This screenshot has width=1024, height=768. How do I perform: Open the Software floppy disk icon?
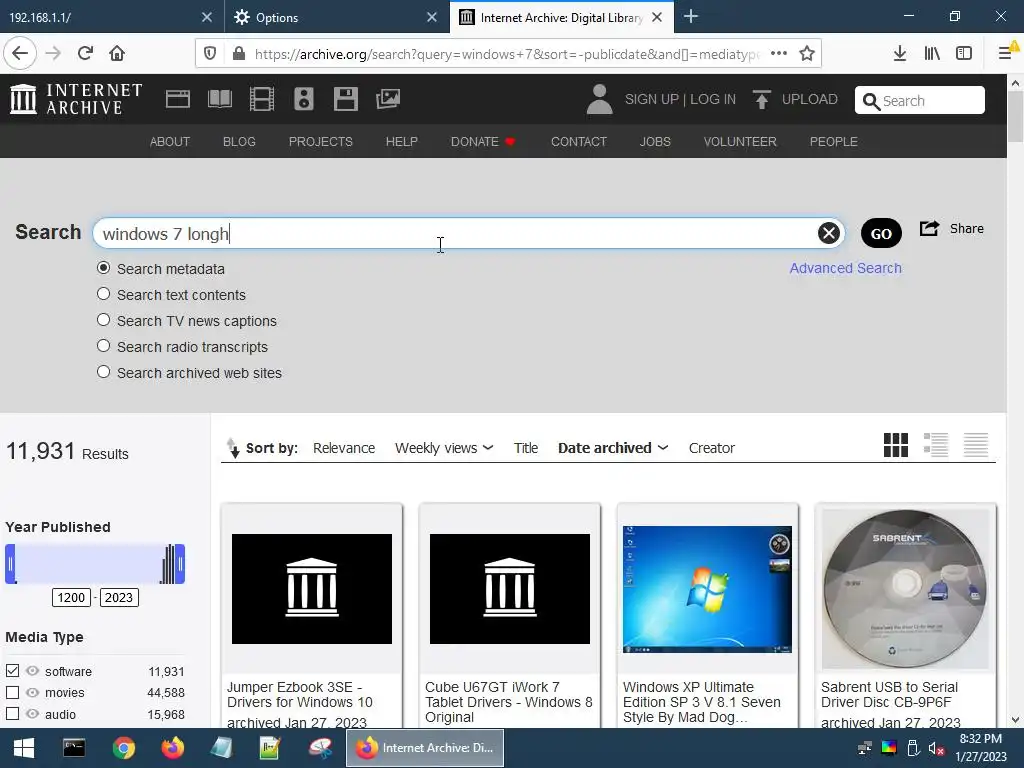coord(345,99)
